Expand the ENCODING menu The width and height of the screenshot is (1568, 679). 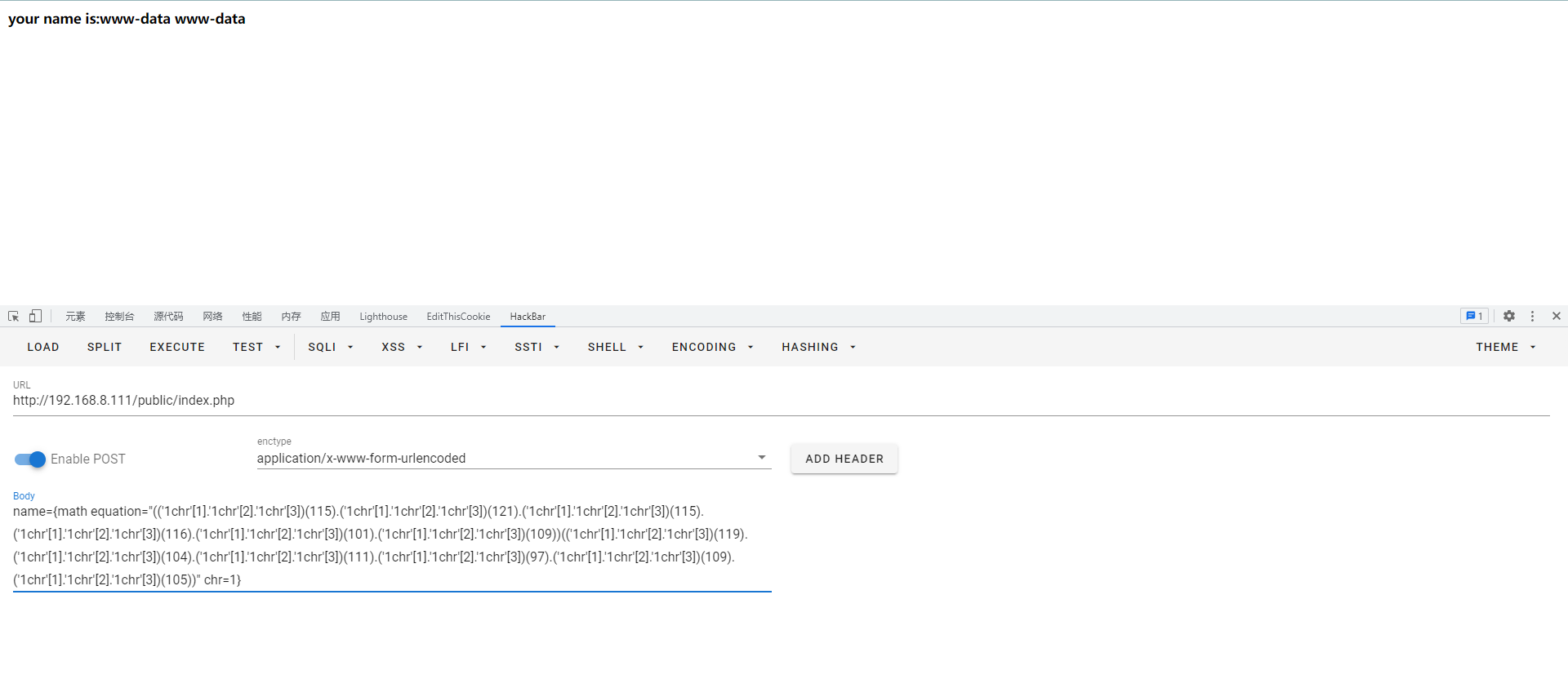tap(711, 348)
